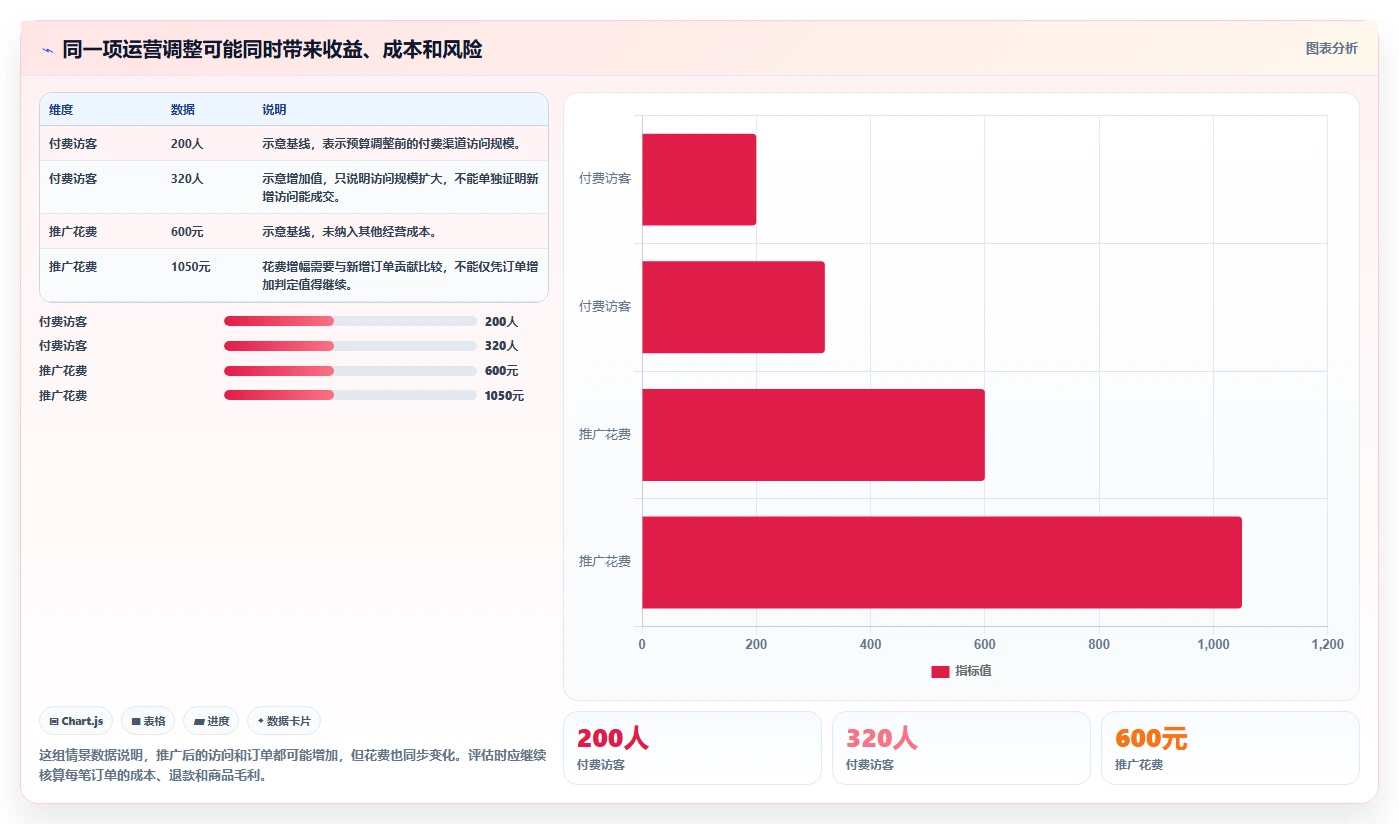Click the footer paragraph starting 这组情景数据说明

[x=293, y=765]
